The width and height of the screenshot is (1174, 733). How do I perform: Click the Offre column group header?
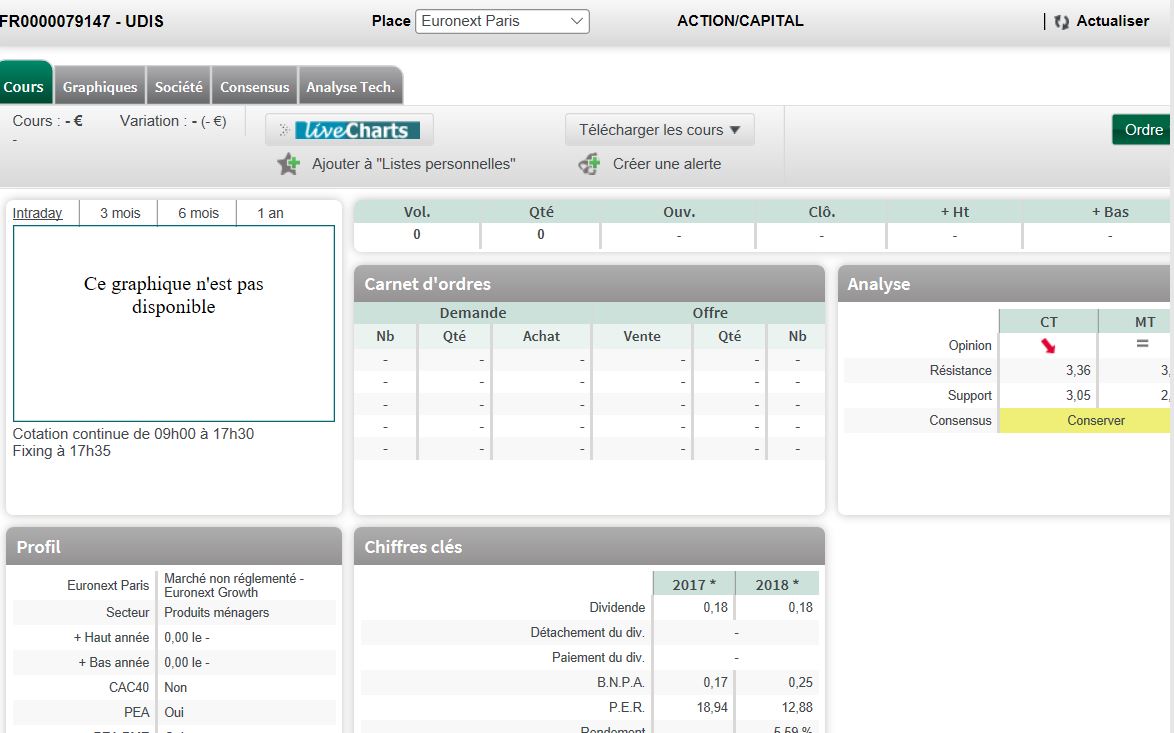[710, 312]
